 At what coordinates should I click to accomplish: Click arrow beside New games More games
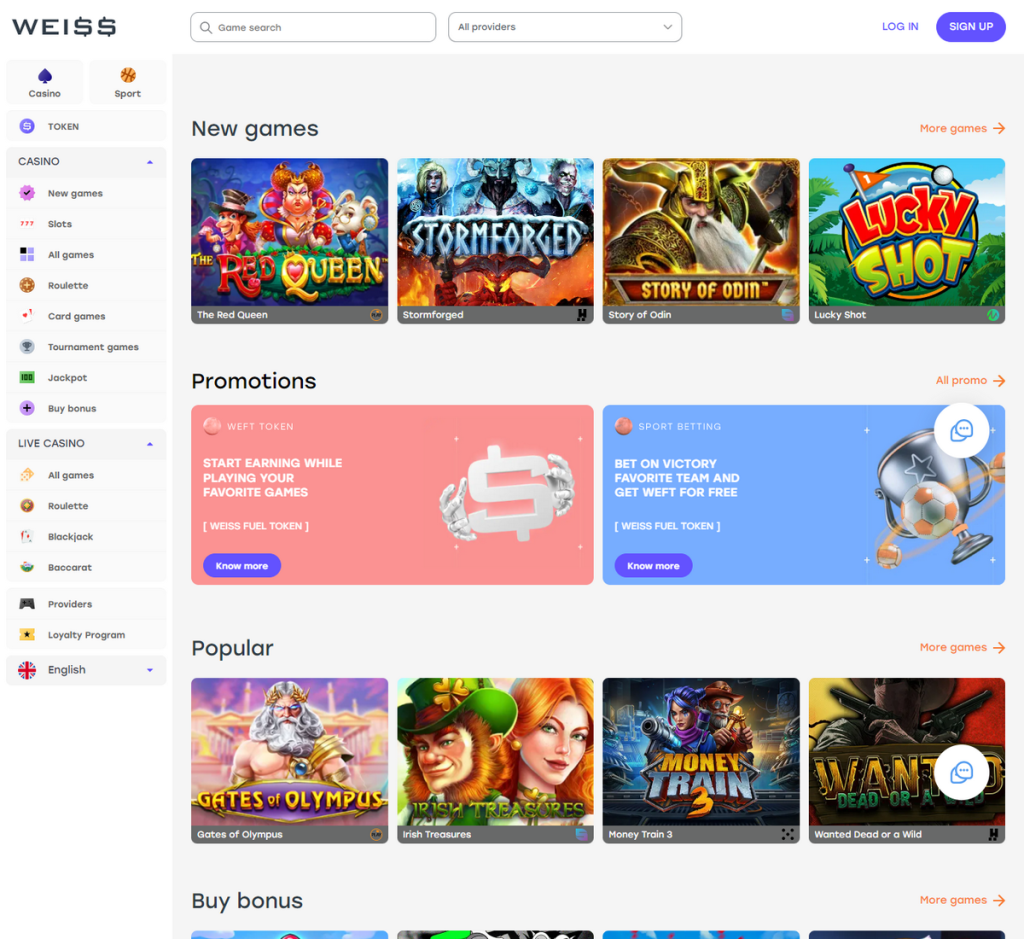[999, 128]
